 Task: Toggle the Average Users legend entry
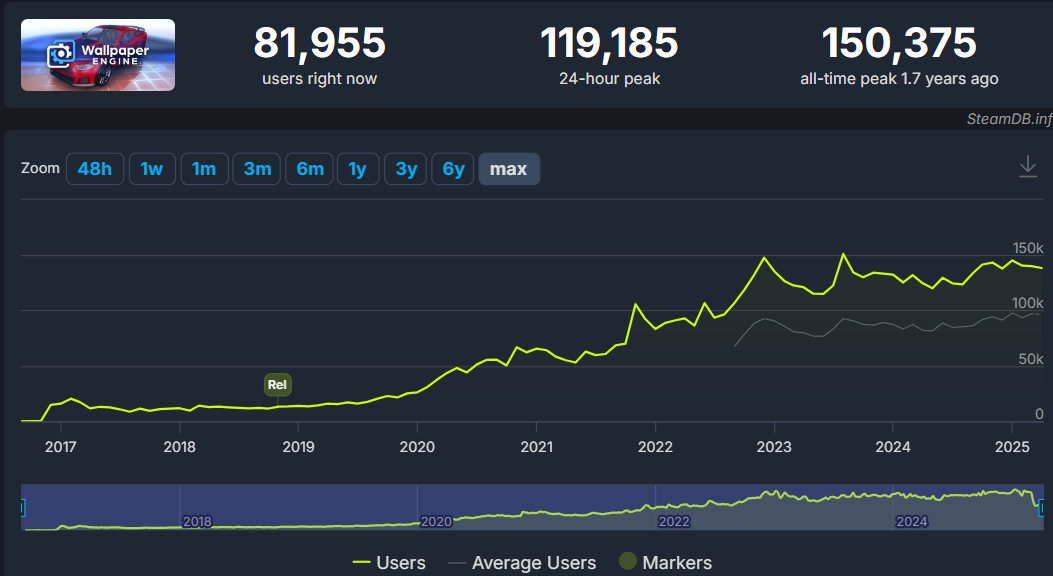tap(522, 563)
